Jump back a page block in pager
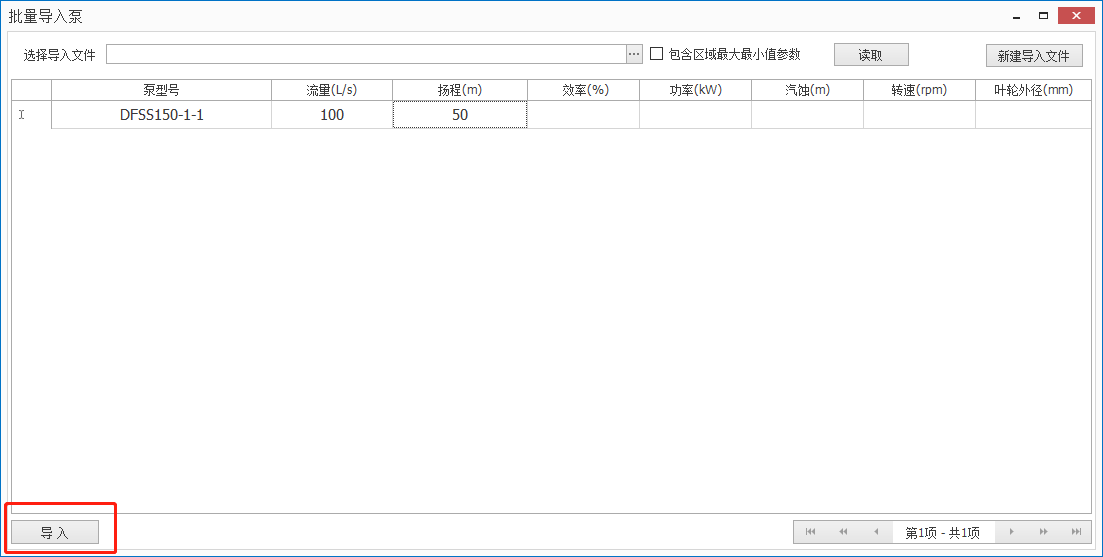 tap(843, 532)
